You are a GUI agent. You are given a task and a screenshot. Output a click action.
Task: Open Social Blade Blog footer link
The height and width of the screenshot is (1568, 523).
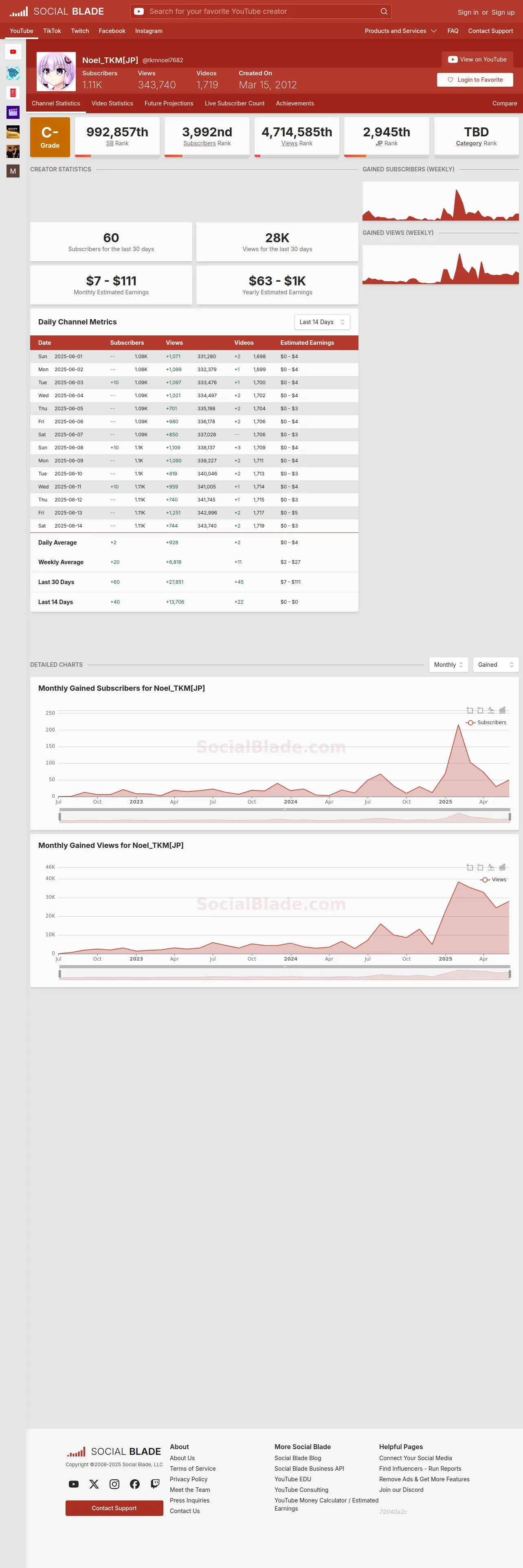(x=298, y=1458)
